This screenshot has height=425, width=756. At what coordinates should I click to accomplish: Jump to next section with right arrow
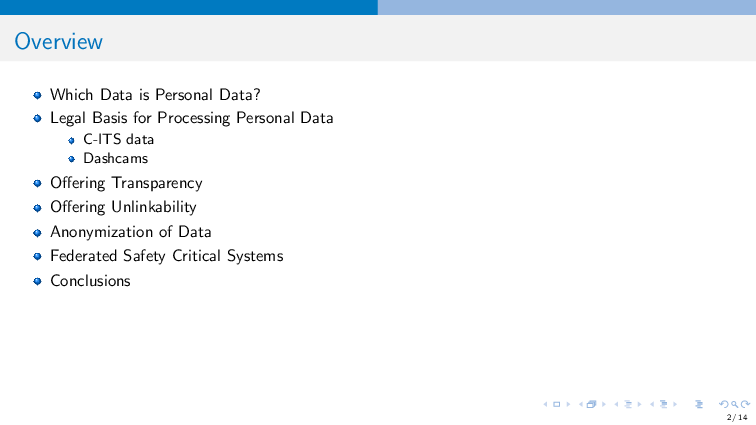(675, 404)
